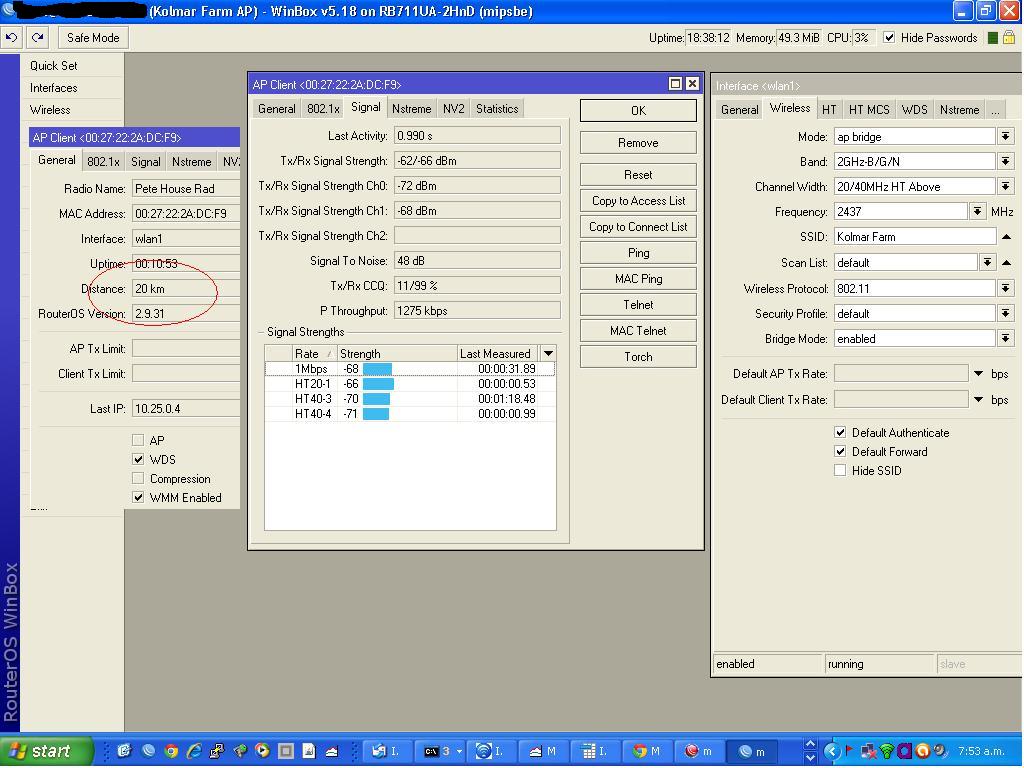The image size is (1024, 768).
Task: Launch Chrome from quick launch bar
Action: 171,751
